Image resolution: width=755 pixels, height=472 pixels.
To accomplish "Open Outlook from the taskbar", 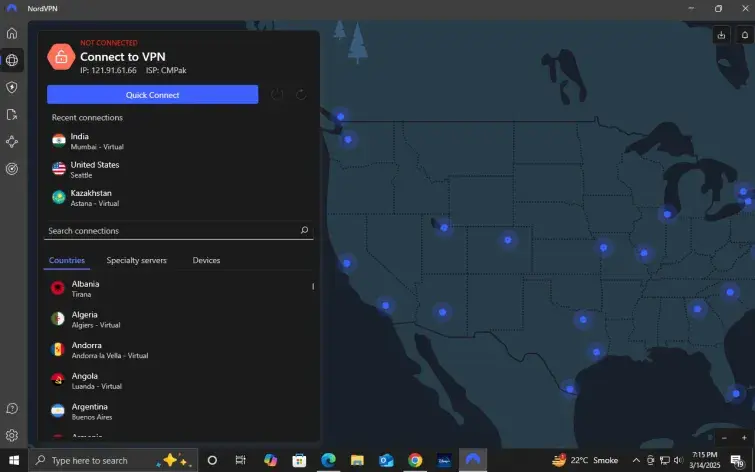I will tap(386, 460).
